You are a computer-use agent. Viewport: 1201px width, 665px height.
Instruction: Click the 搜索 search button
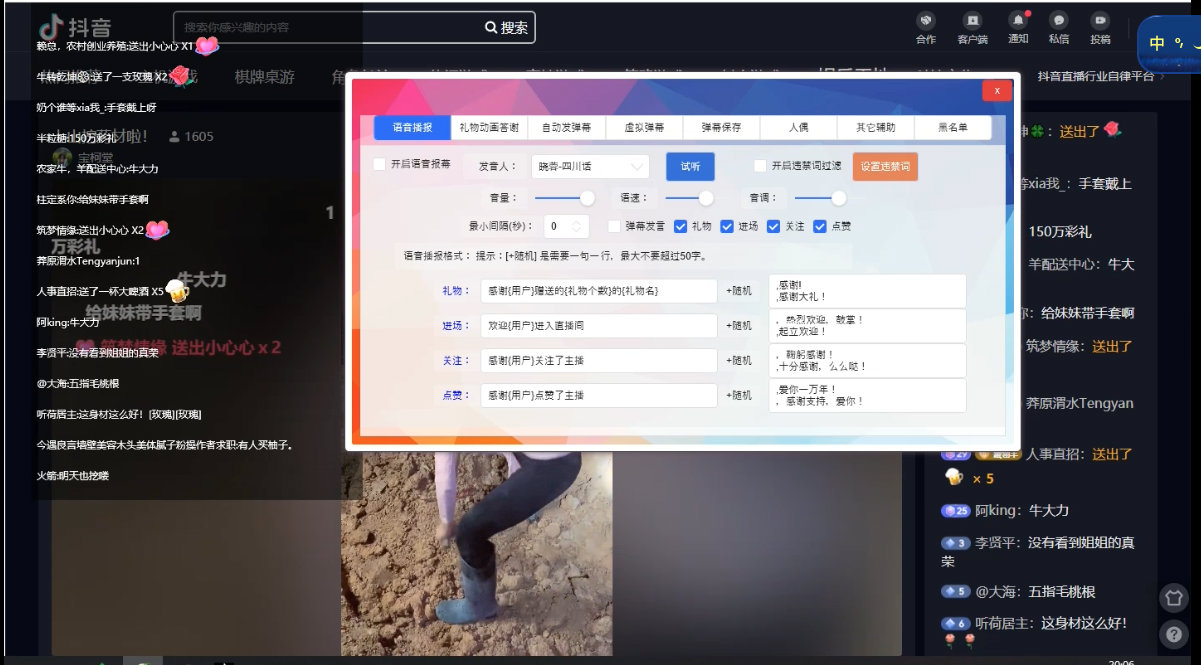click(507, 28)
